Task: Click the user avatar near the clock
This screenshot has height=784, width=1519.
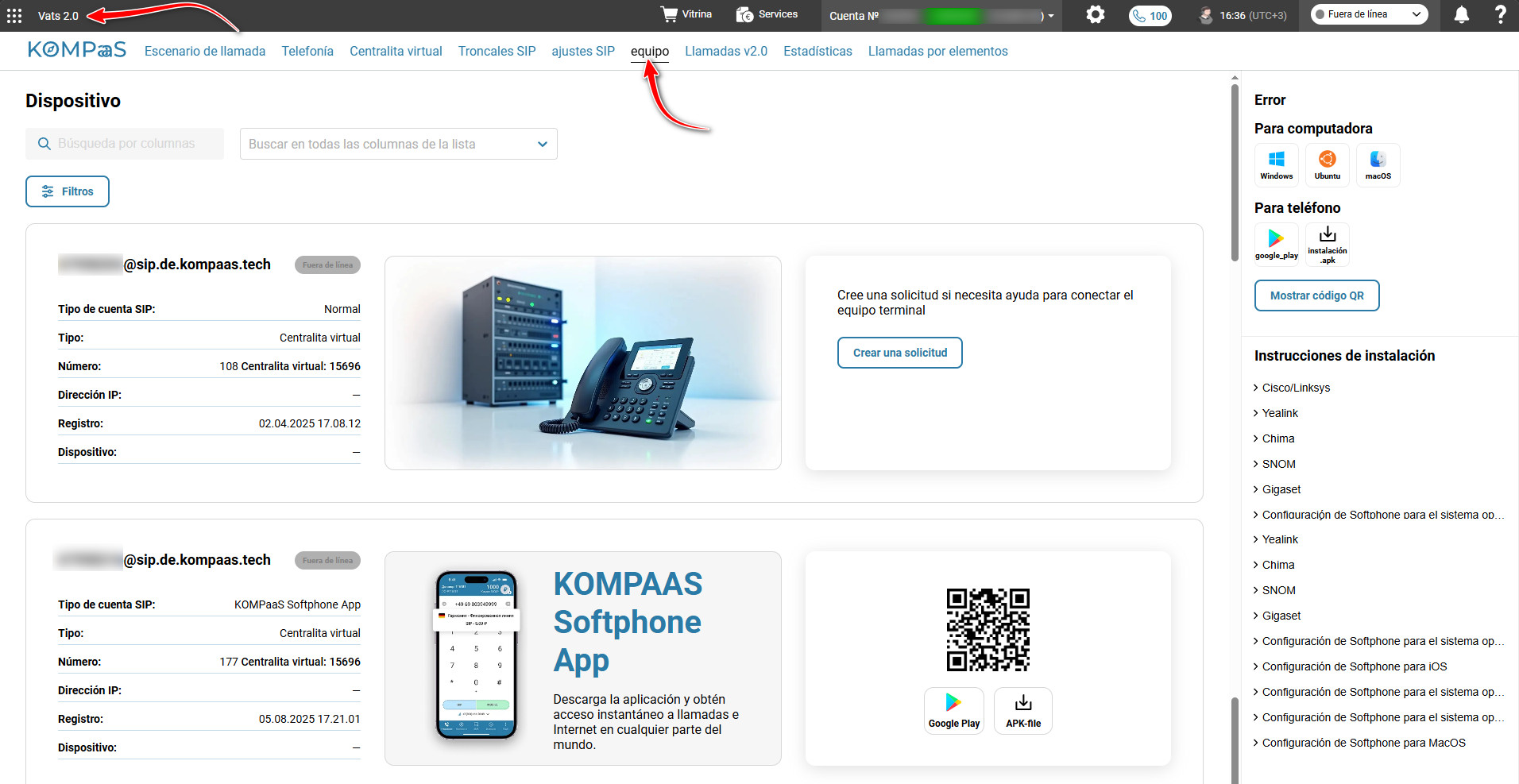Action: pyautogui.click(x=1206, y=14)
